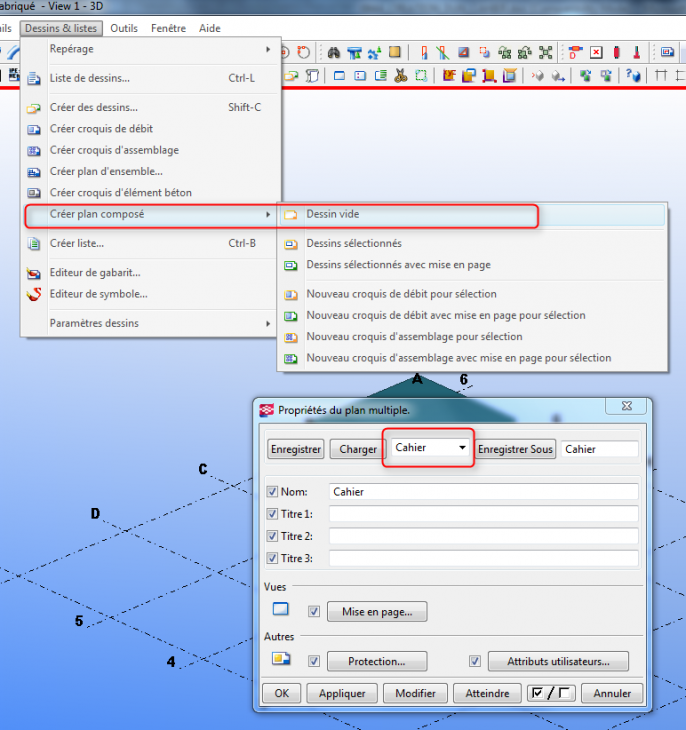The height and width of the screenshot is (730, 686).
Task: Click the stacked blue and yellow squares icon
Action: pos(469,75)
